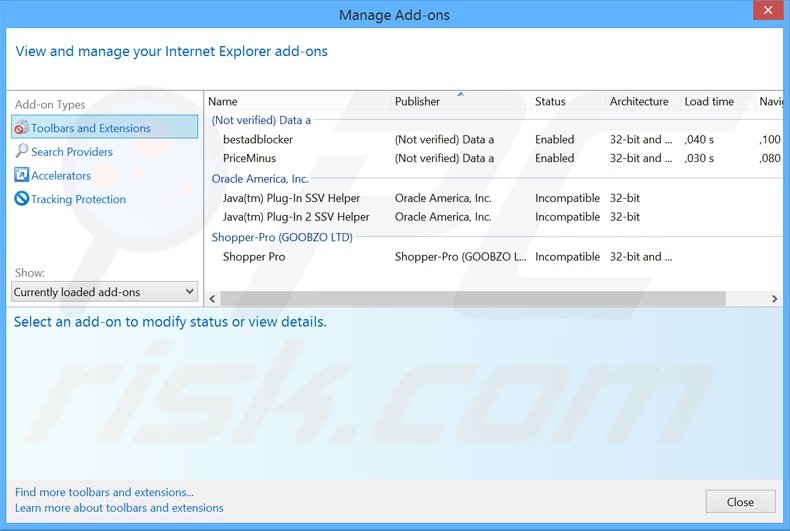Click the Search Providers magnifier icon
The height and width of the screenshot is (531, 790).
pos(21,152)
